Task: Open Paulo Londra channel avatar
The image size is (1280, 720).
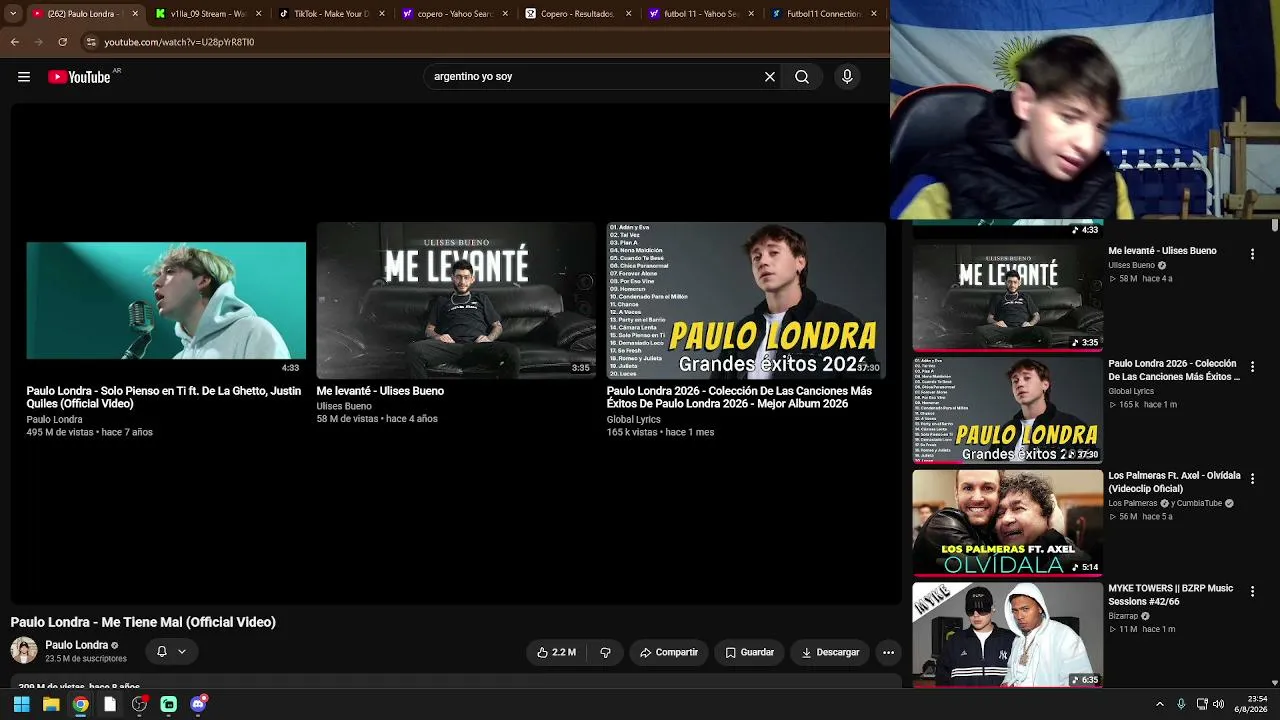Action: [24, 651]
